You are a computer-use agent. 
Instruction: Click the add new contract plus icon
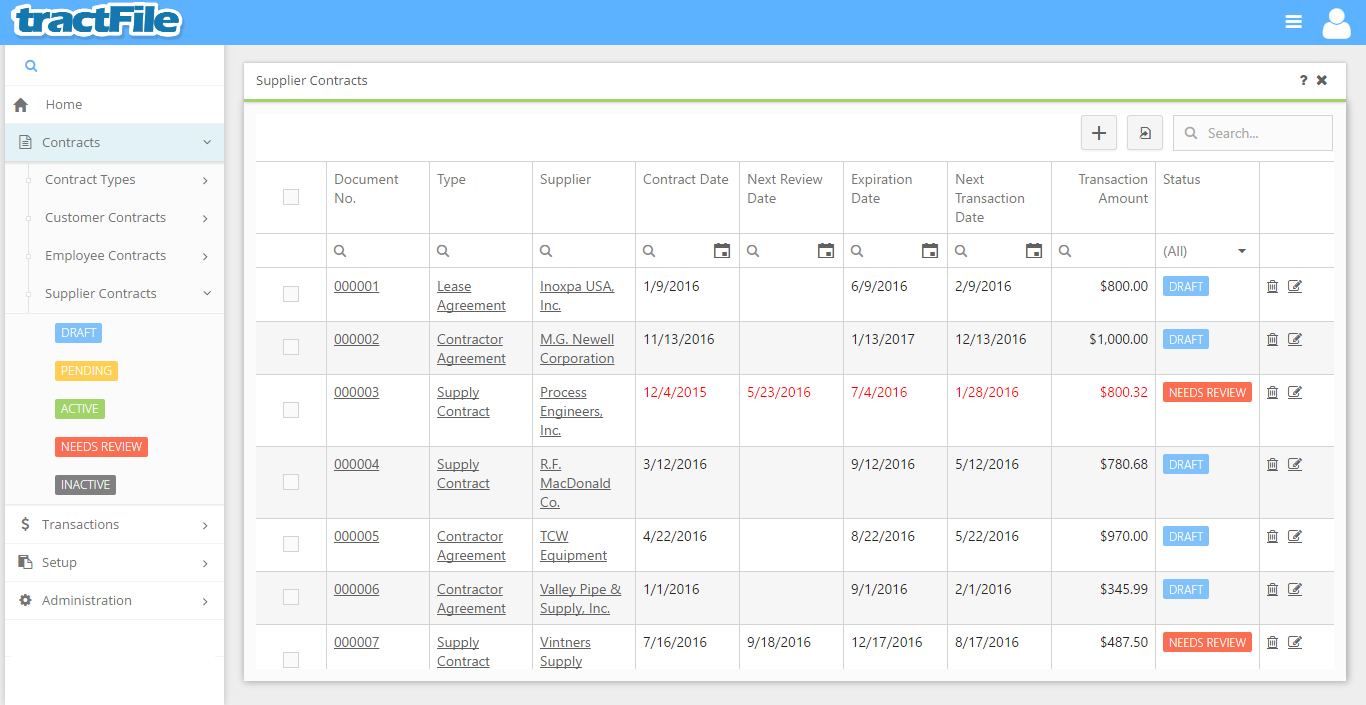tap(1098, 132)
